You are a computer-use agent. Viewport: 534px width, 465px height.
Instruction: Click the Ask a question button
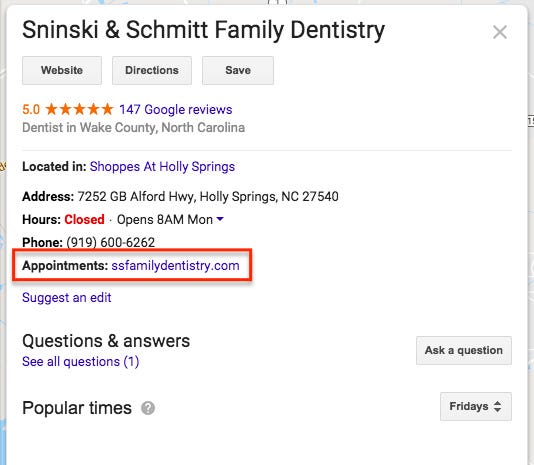tap(464, 350)
